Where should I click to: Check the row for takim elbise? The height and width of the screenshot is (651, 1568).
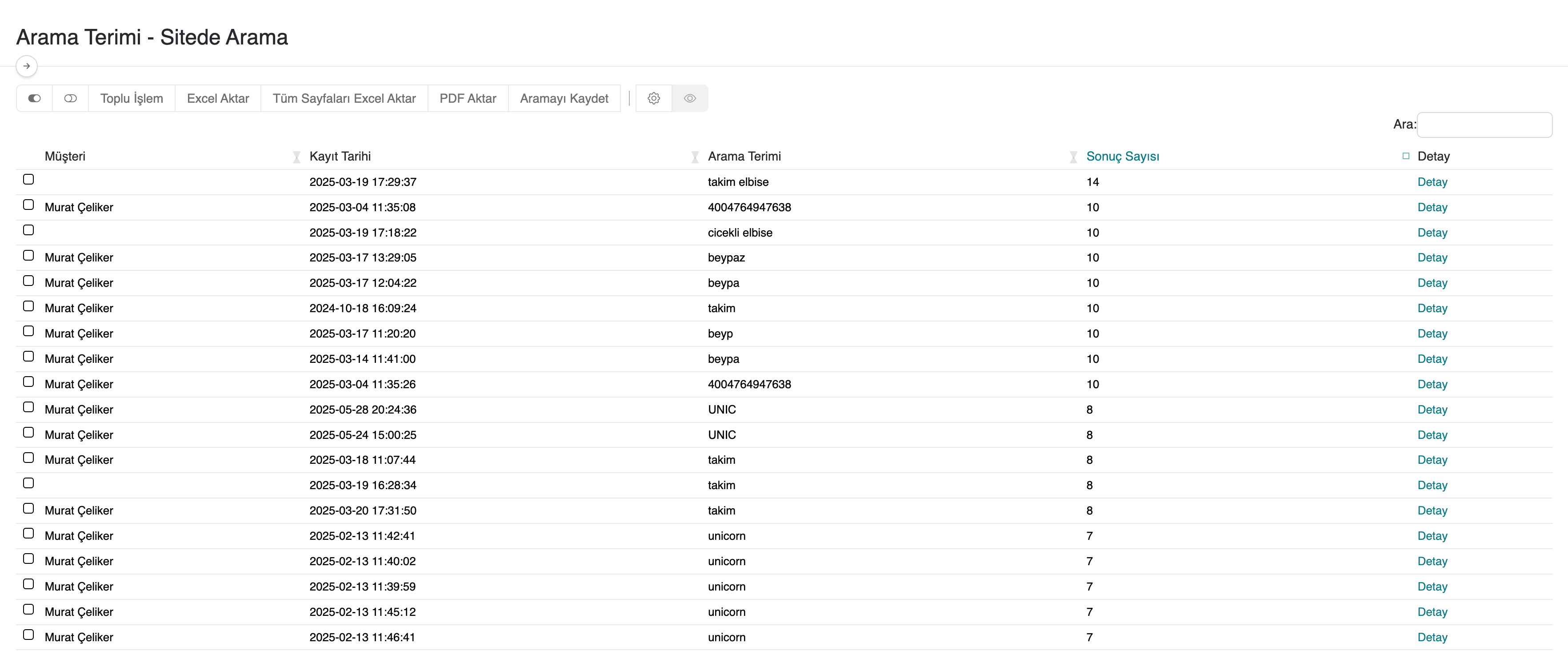(x=28, y=179)
